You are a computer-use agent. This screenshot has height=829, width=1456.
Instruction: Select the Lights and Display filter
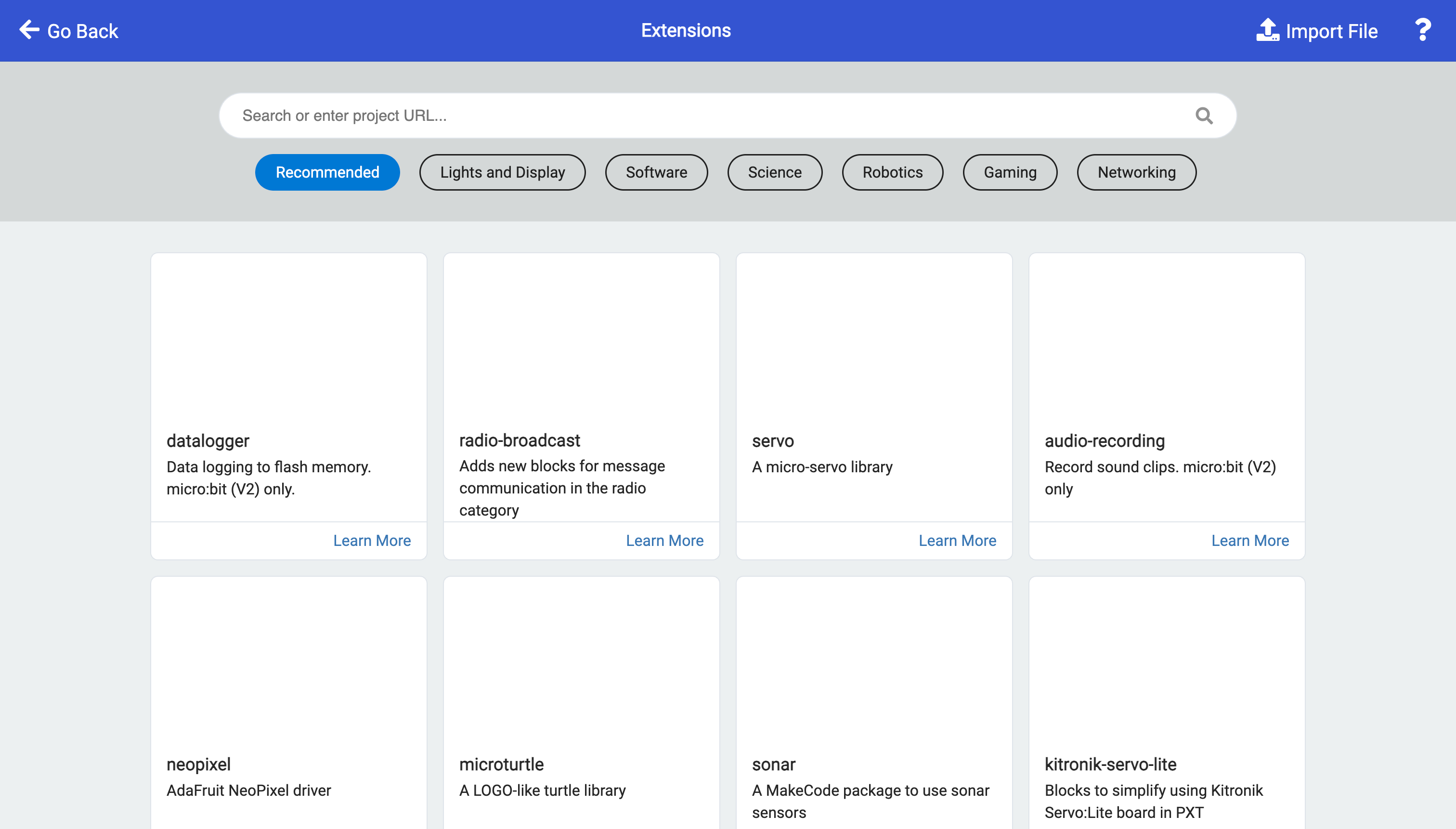click(502, 172)
